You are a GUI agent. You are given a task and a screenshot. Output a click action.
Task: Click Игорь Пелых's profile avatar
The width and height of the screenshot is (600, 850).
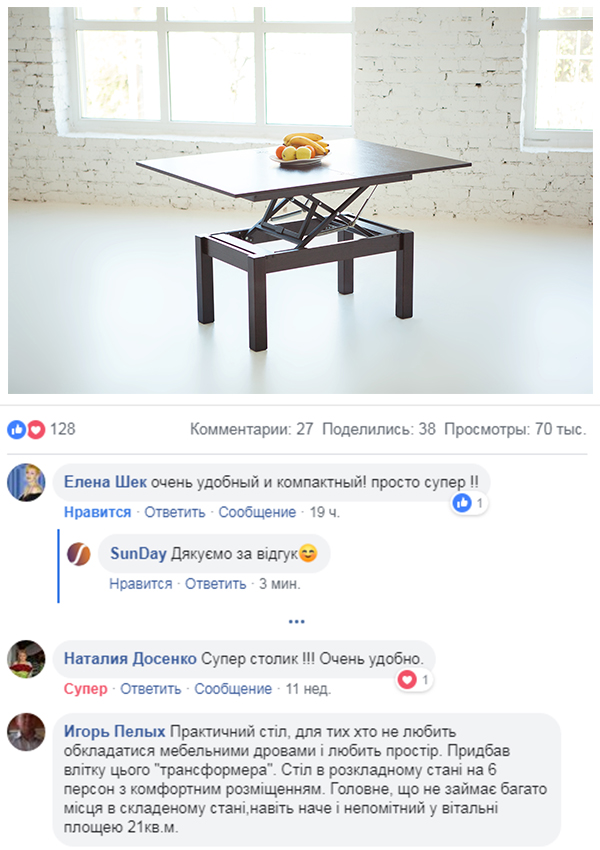(x=26, y=732)
